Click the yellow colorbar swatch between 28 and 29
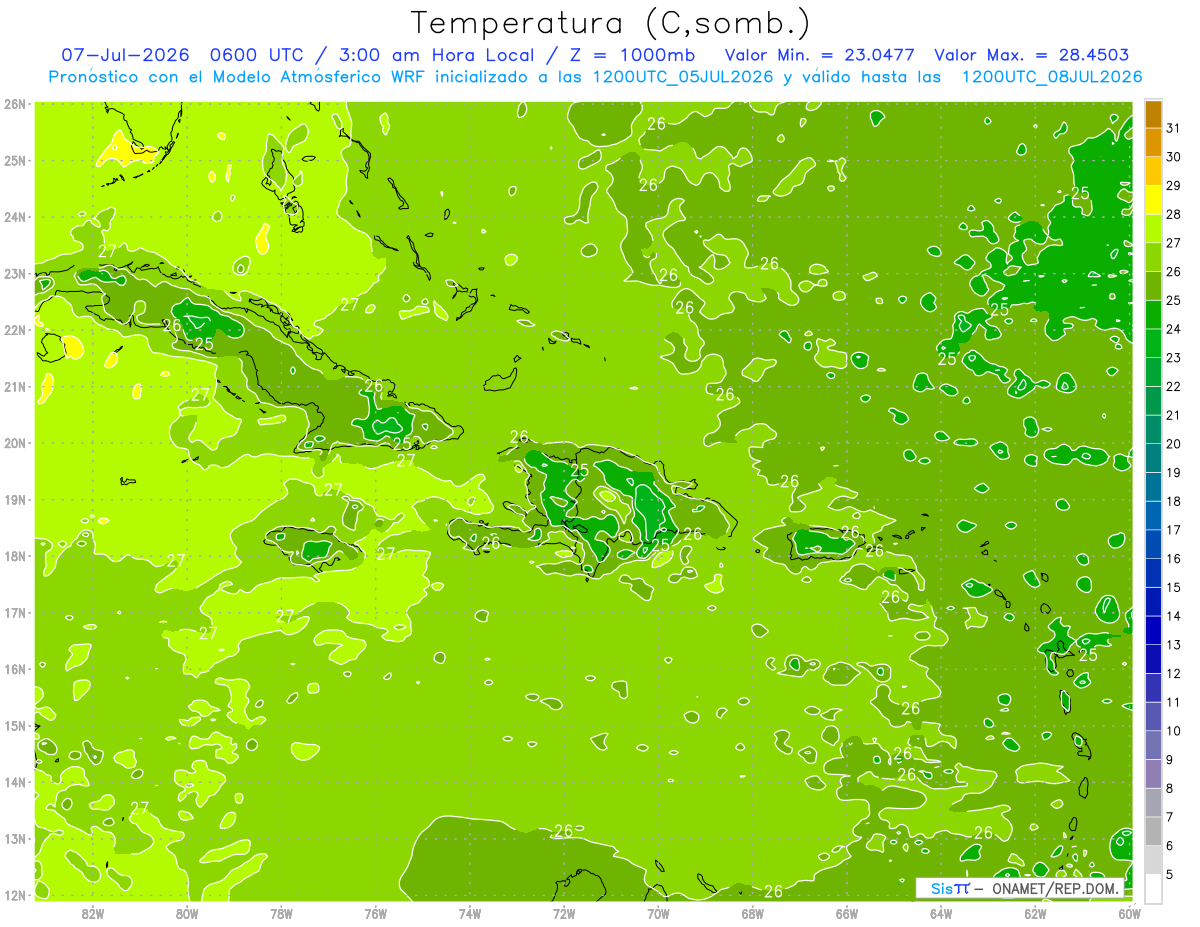Viewport: 1200px width, 927px height. (x=1153, y=200)
